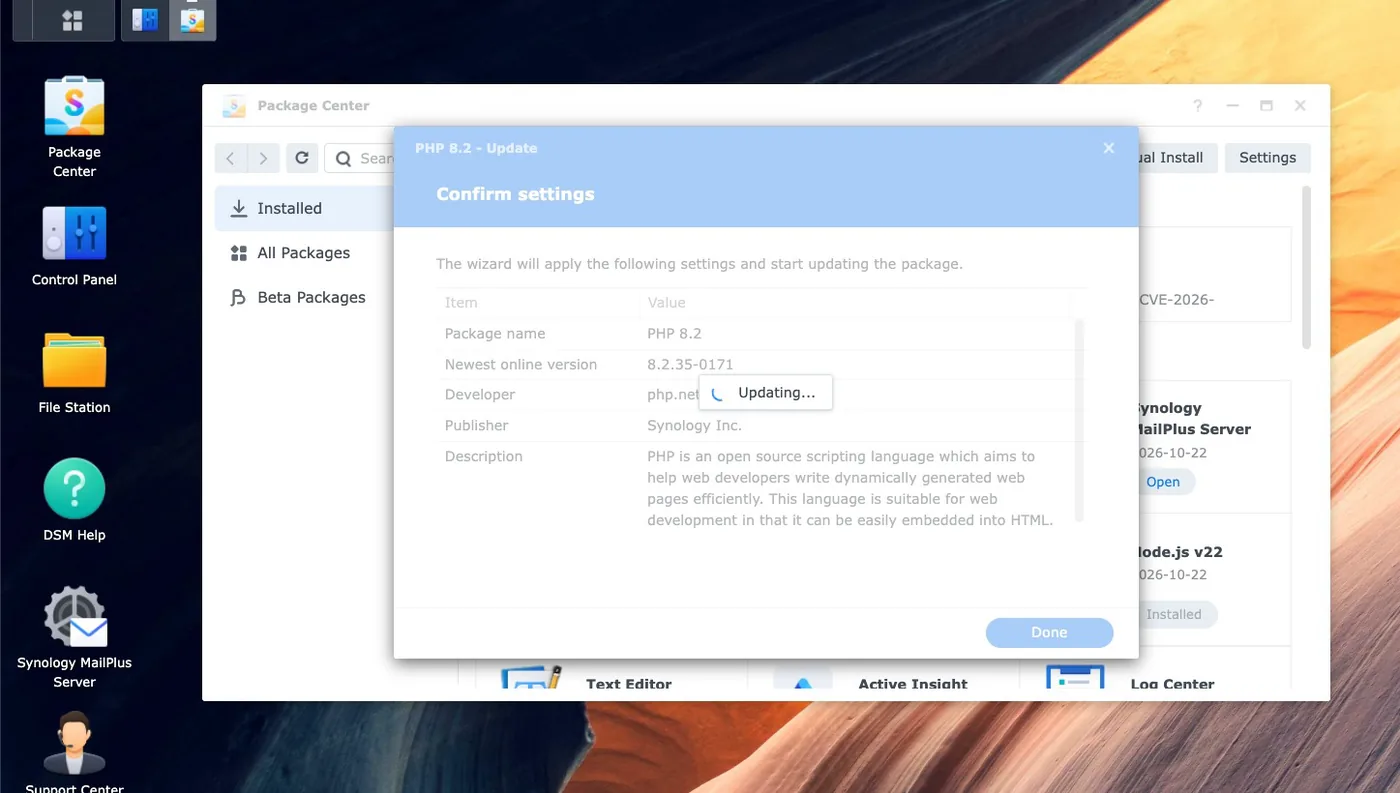Open the main menu grid icon in the taskbar

[72, 20]
